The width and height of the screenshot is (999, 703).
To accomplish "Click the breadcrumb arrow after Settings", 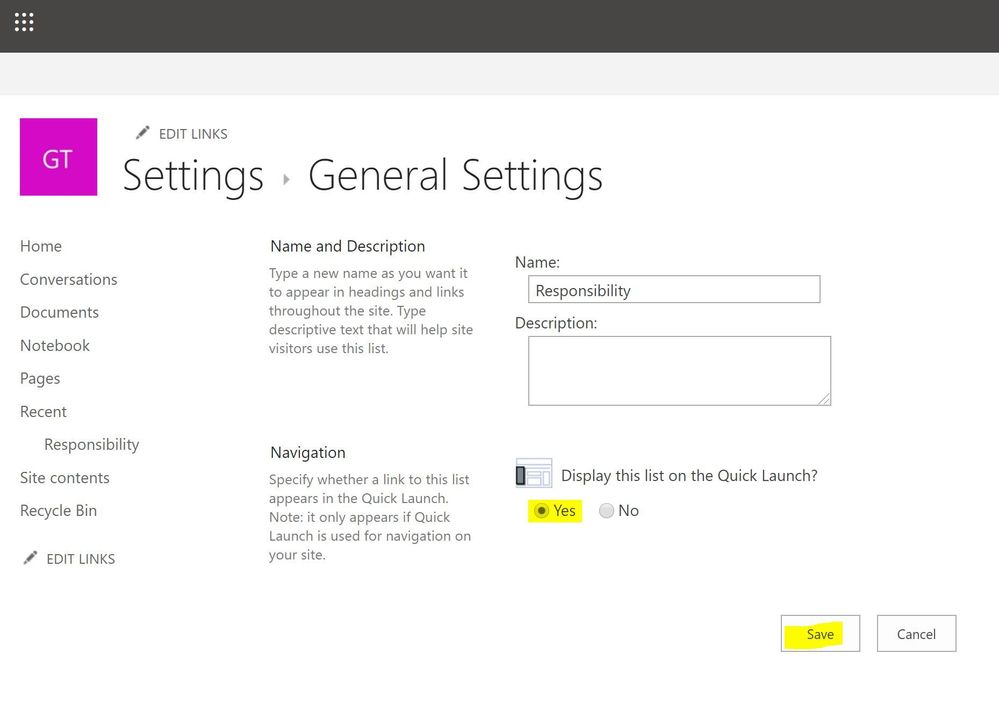I will click(286, 180).
